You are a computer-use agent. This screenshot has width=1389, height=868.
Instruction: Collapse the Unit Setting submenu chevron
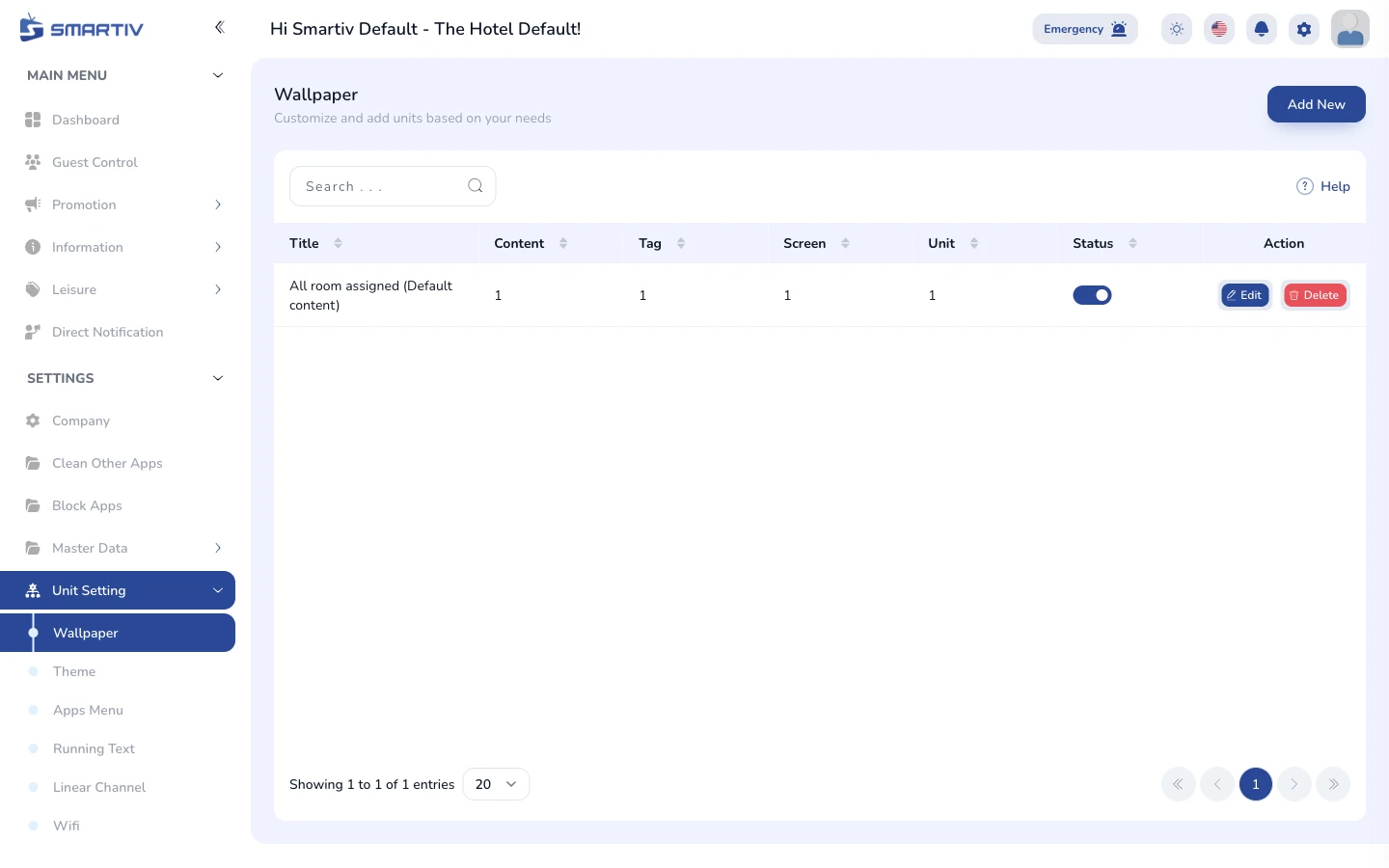(218, 590)
